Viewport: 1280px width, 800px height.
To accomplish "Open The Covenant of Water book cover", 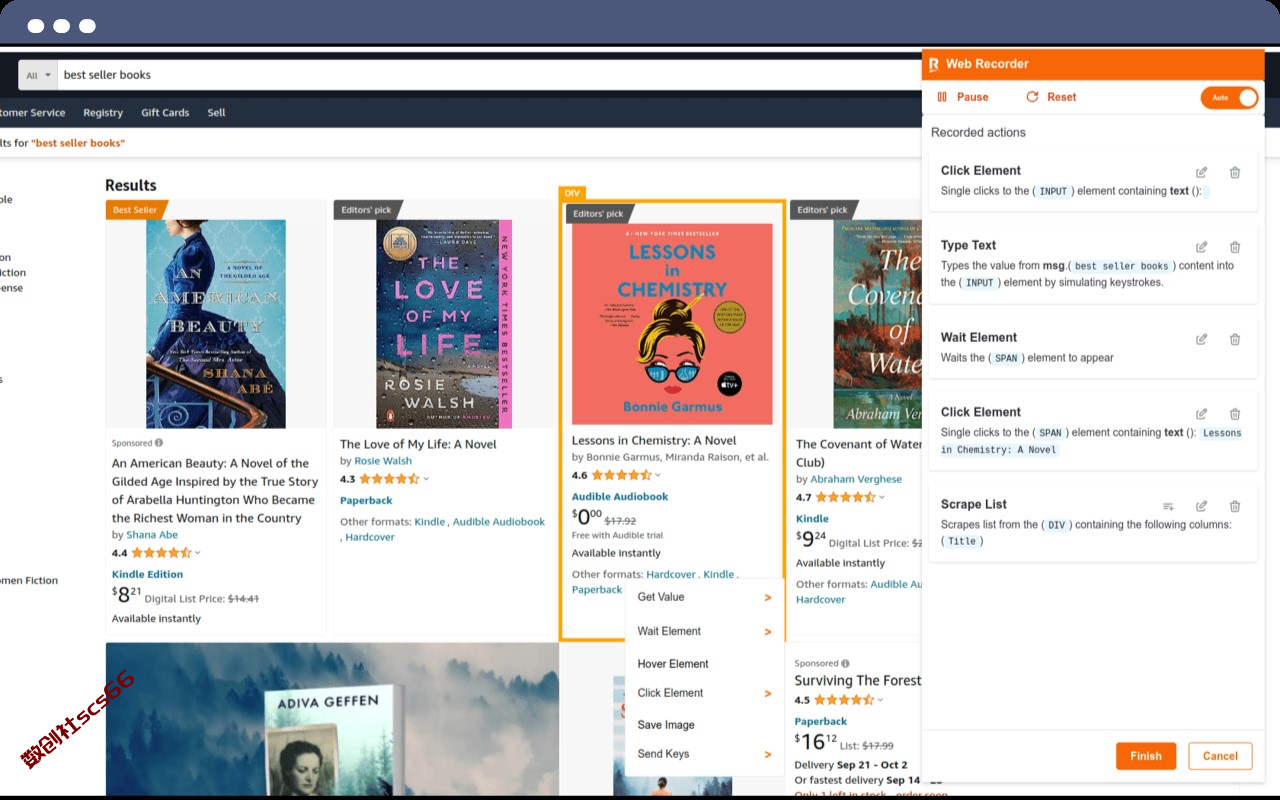I will pos(878,324).
